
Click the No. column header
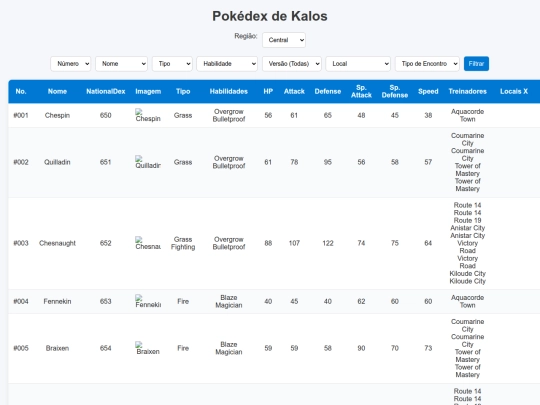click(x=21, y=91)
